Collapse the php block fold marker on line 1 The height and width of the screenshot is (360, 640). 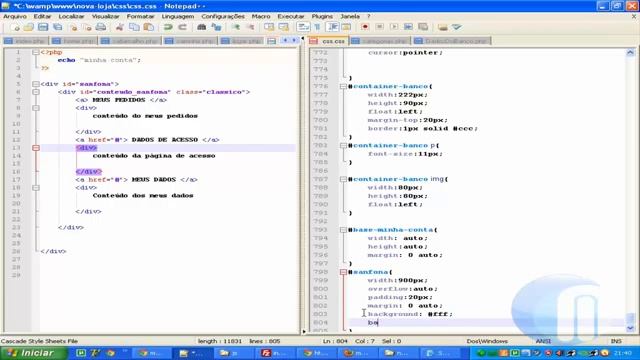(36, 52)
